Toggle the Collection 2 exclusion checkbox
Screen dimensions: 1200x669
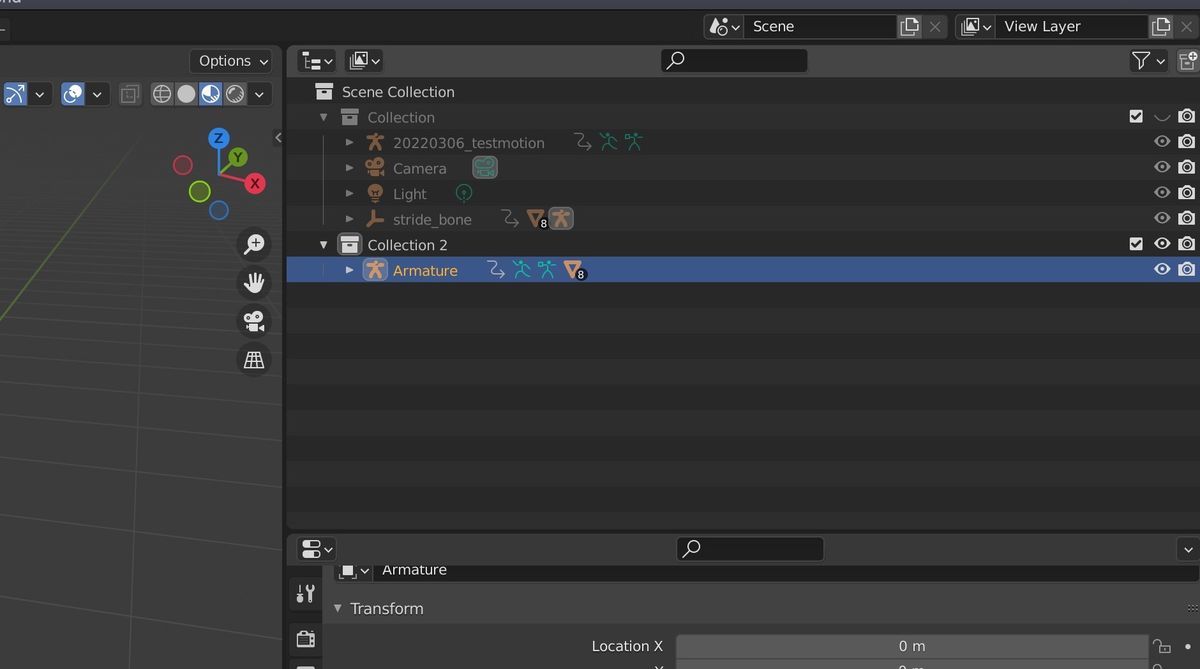[1136, 243]
